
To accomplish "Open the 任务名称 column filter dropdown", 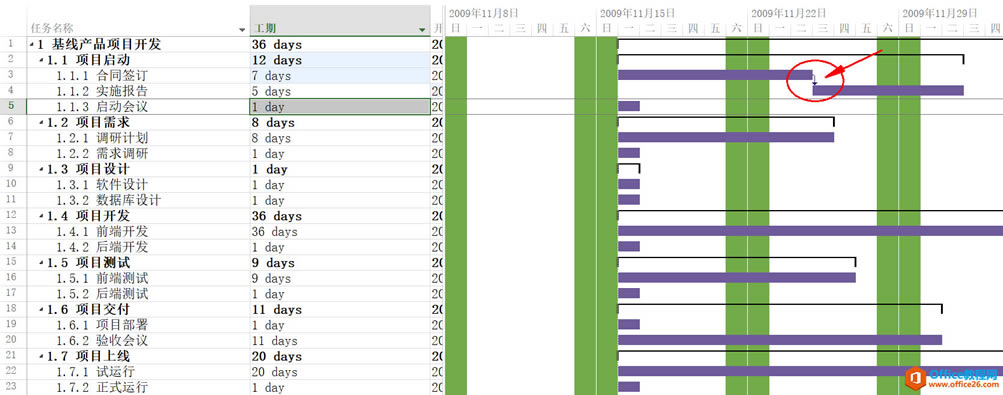I will (242, 30).
